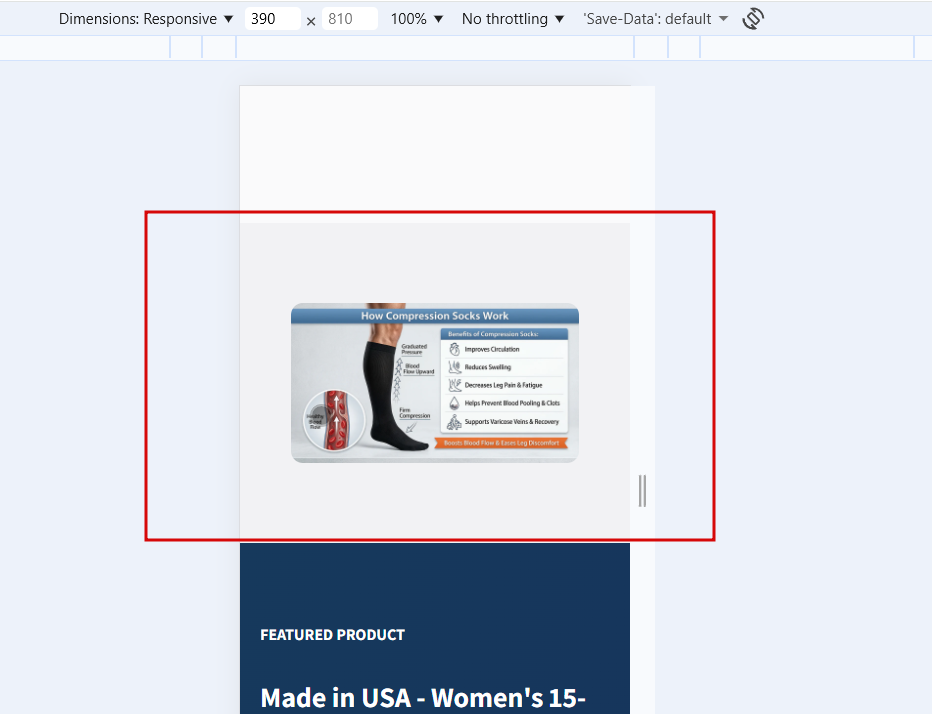Image resolution: width=932 pixels, height=714 pixels.
Task: Edit the viewport width field showing 390
Action: tap(273, 19)
